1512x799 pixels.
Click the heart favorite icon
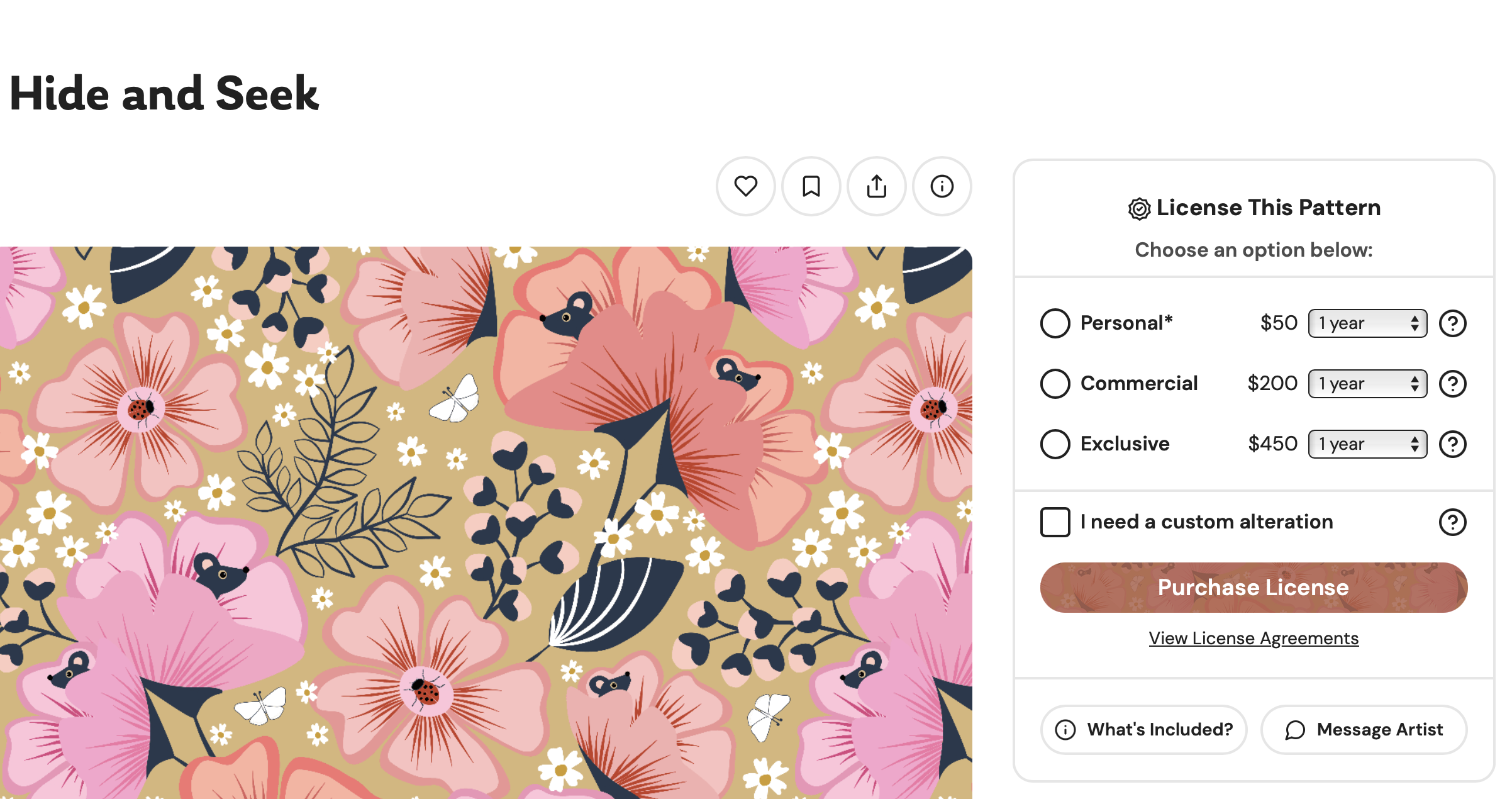tap(745, 186)
